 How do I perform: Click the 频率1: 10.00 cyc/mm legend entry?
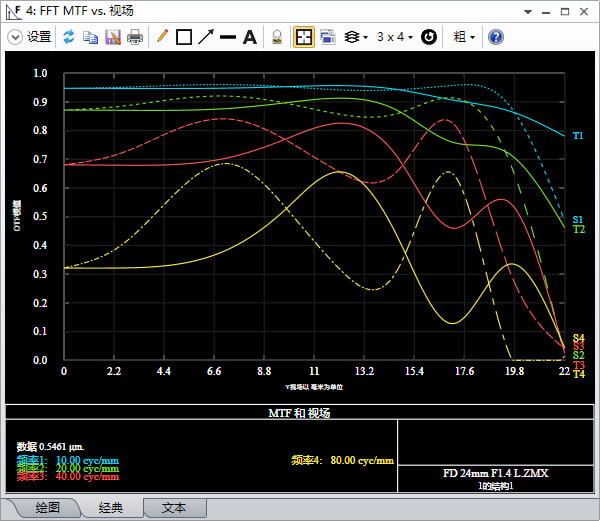pos(67,460)
